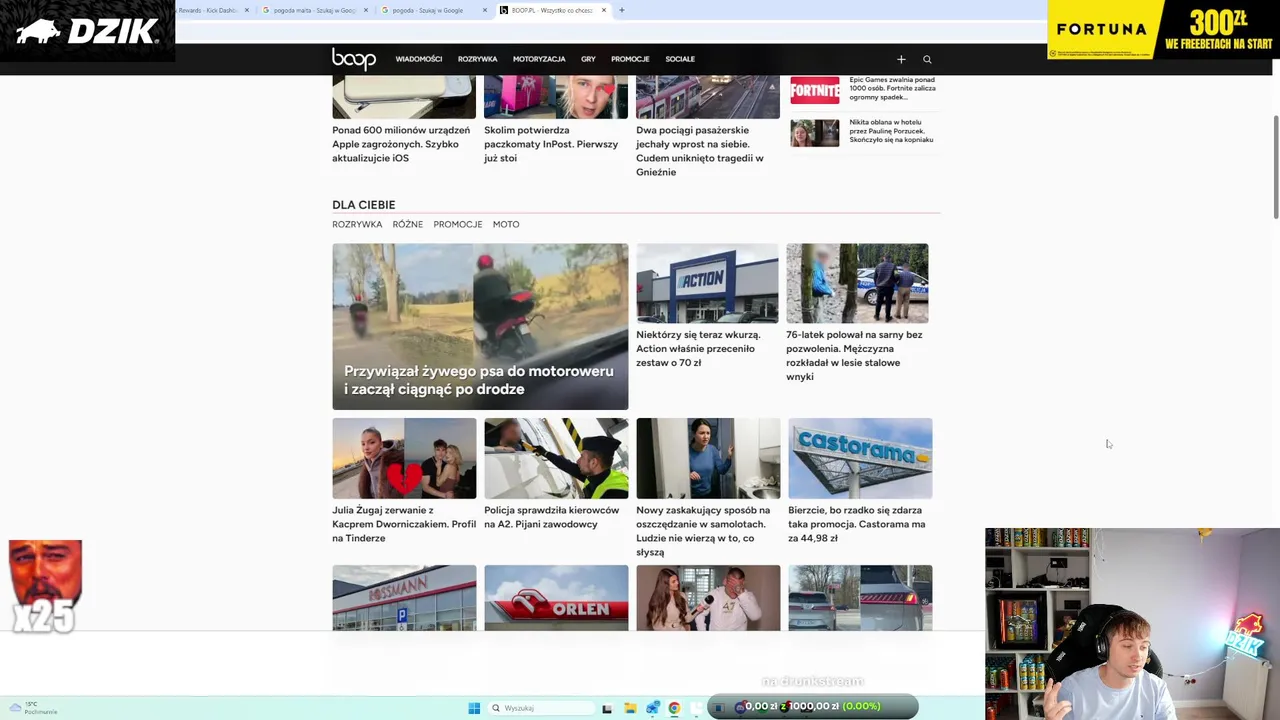
Task: Click Julia Żugaj couple thumbnail
Action: coord(404,458)
